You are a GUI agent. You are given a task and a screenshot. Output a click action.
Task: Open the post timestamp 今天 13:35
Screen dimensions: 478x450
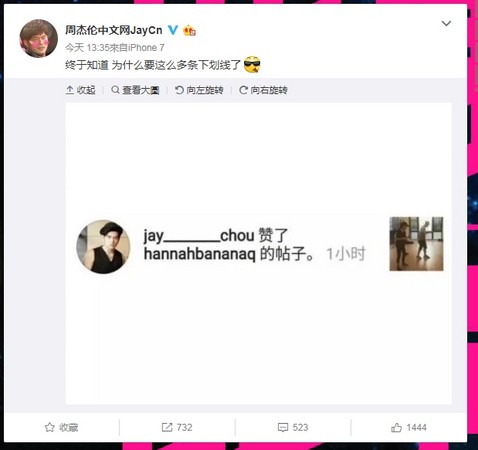87,48
